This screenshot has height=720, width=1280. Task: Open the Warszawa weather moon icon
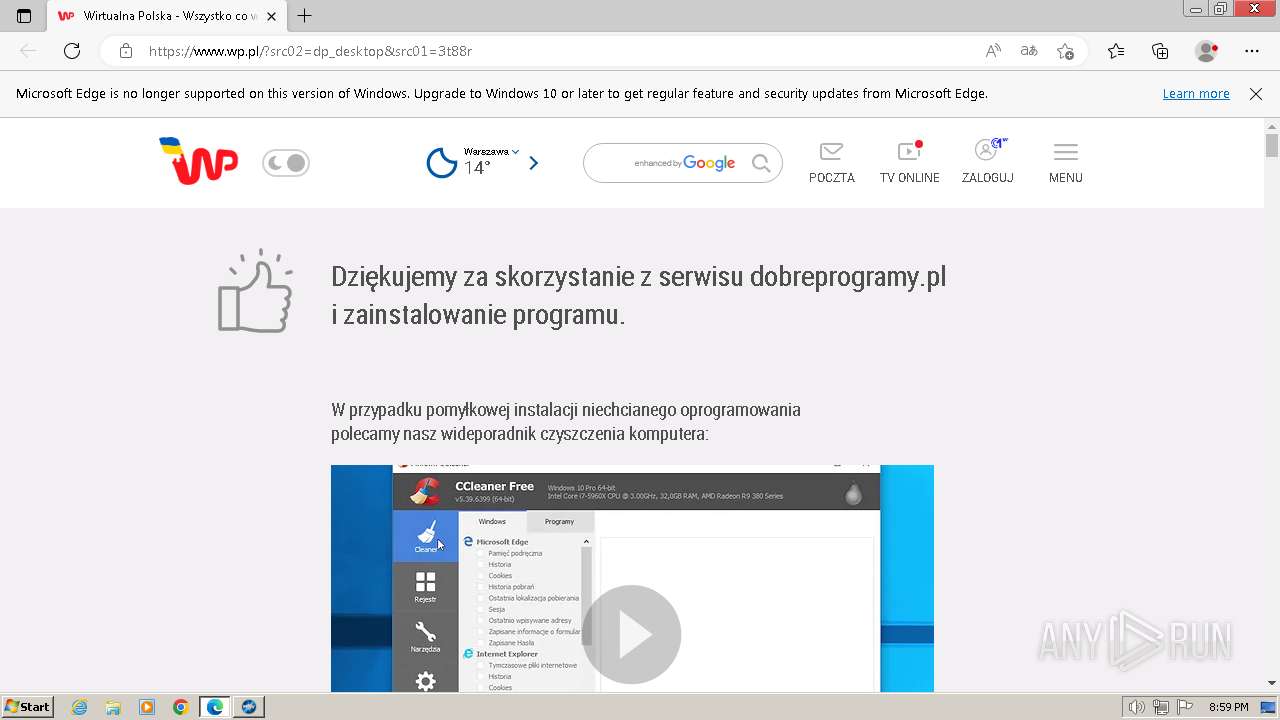point(442,163)
